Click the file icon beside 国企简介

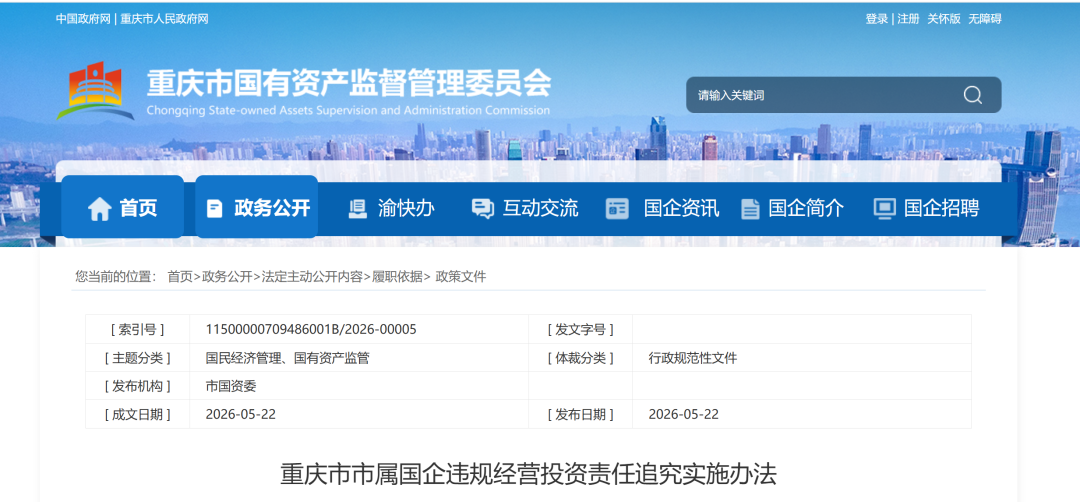pos(750,209)
